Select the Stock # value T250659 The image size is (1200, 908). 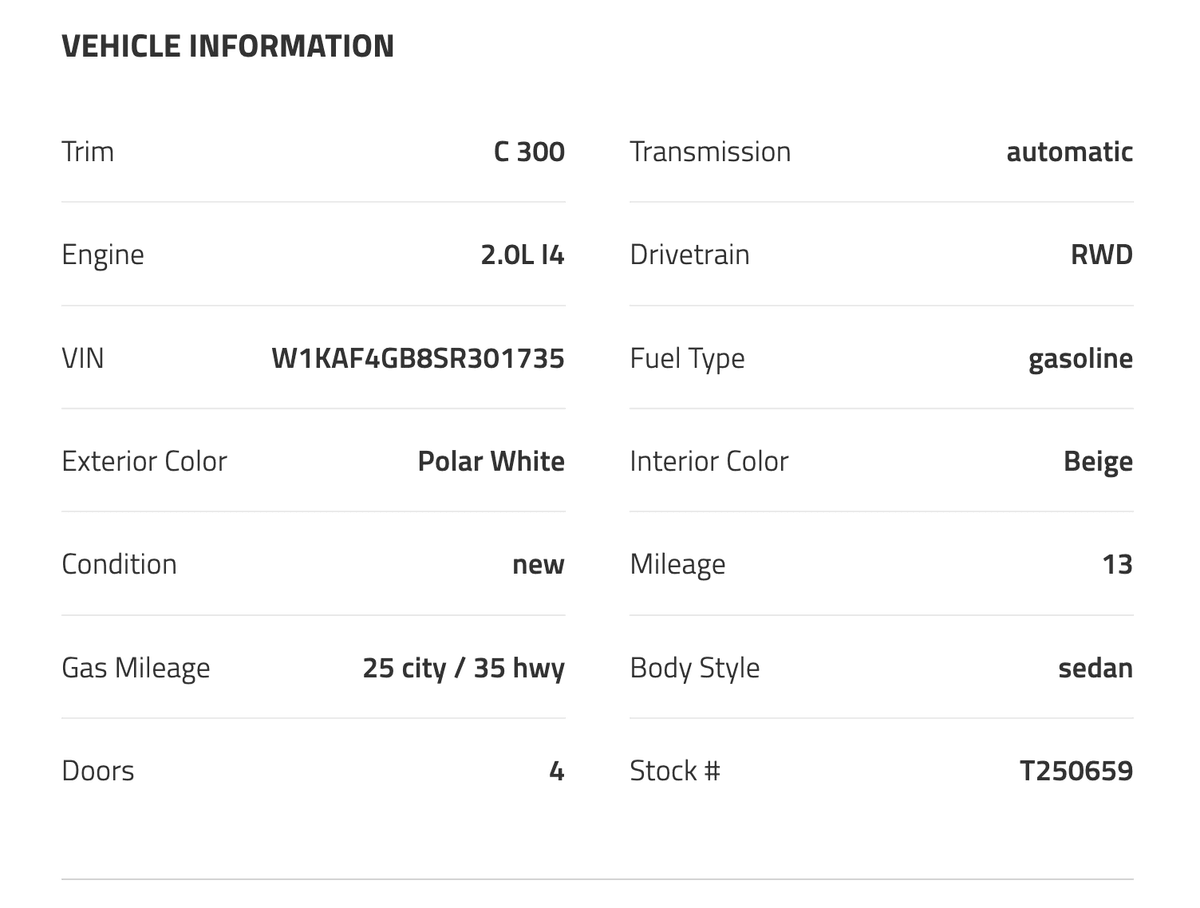pos(1076,771)
